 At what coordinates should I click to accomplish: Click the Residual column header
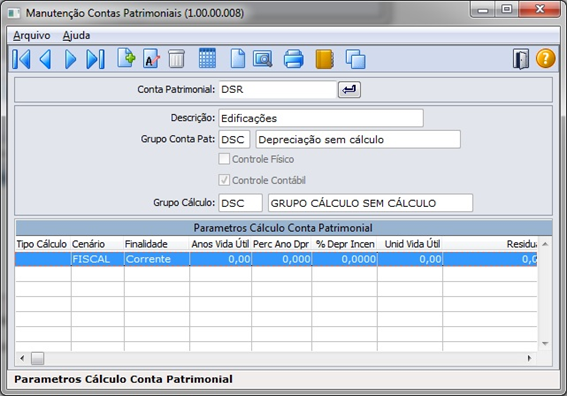coord(490,244)
